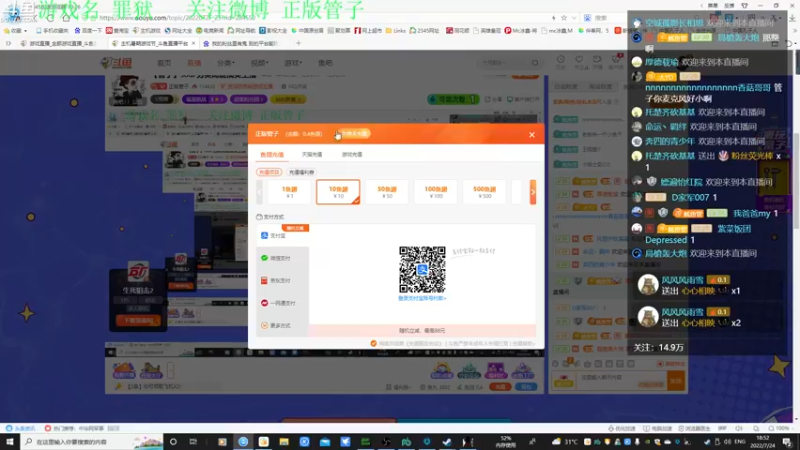Click the streamer avatar on stream page
The image size is (800, 450).
point(128,91)
